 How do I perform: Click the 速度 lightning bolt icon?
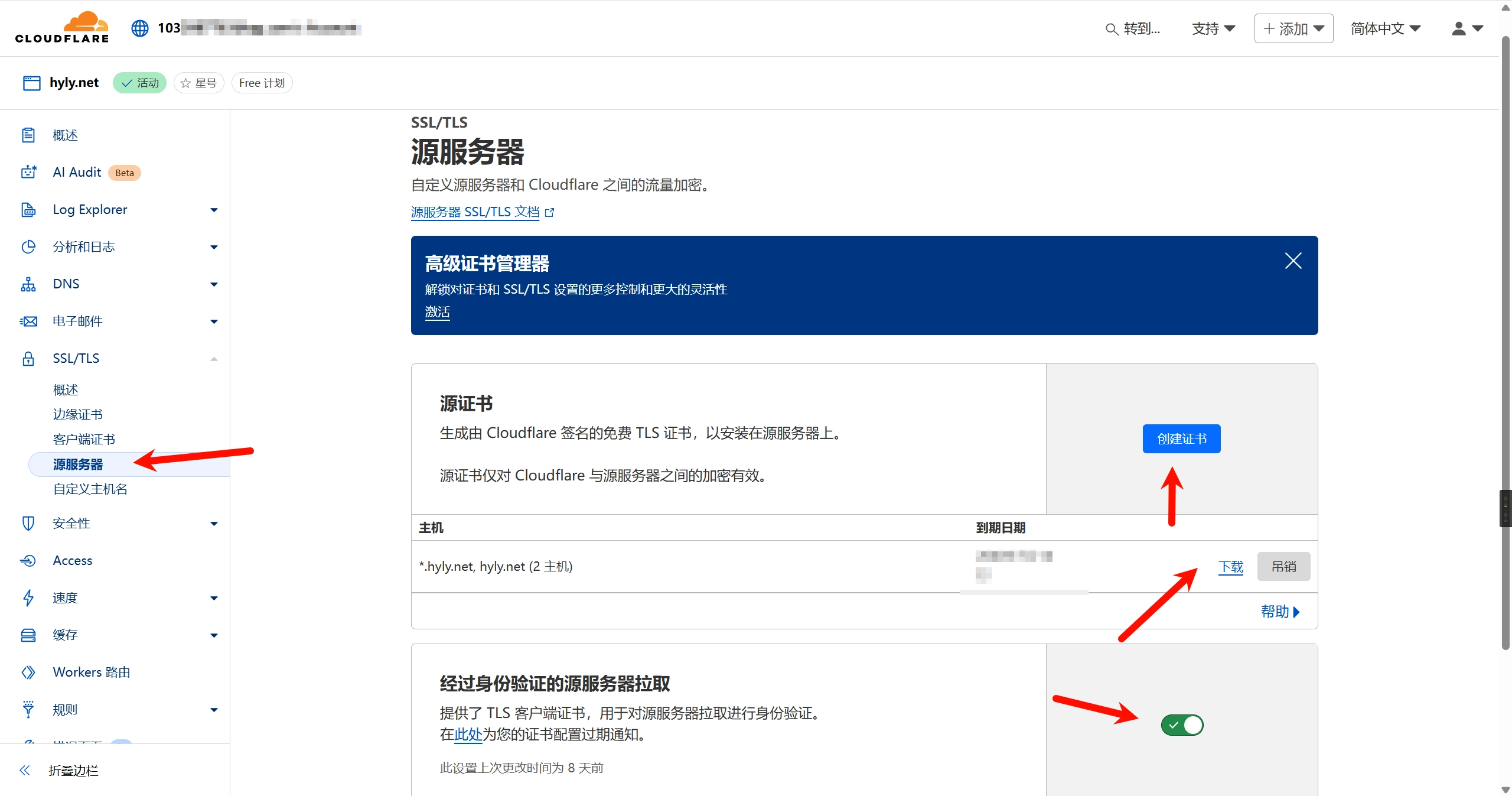(x=28, y=597)
